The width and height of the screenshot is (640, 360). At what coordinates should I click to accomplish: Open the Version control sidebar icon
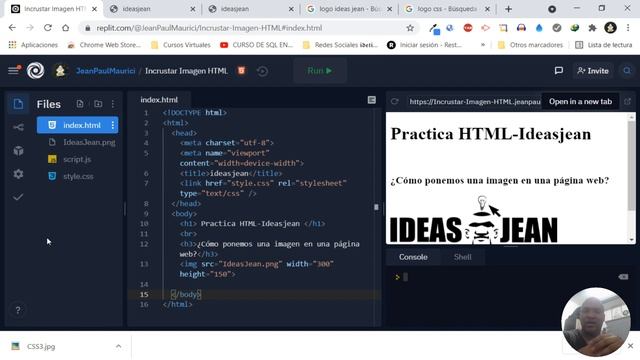[18, 127]
